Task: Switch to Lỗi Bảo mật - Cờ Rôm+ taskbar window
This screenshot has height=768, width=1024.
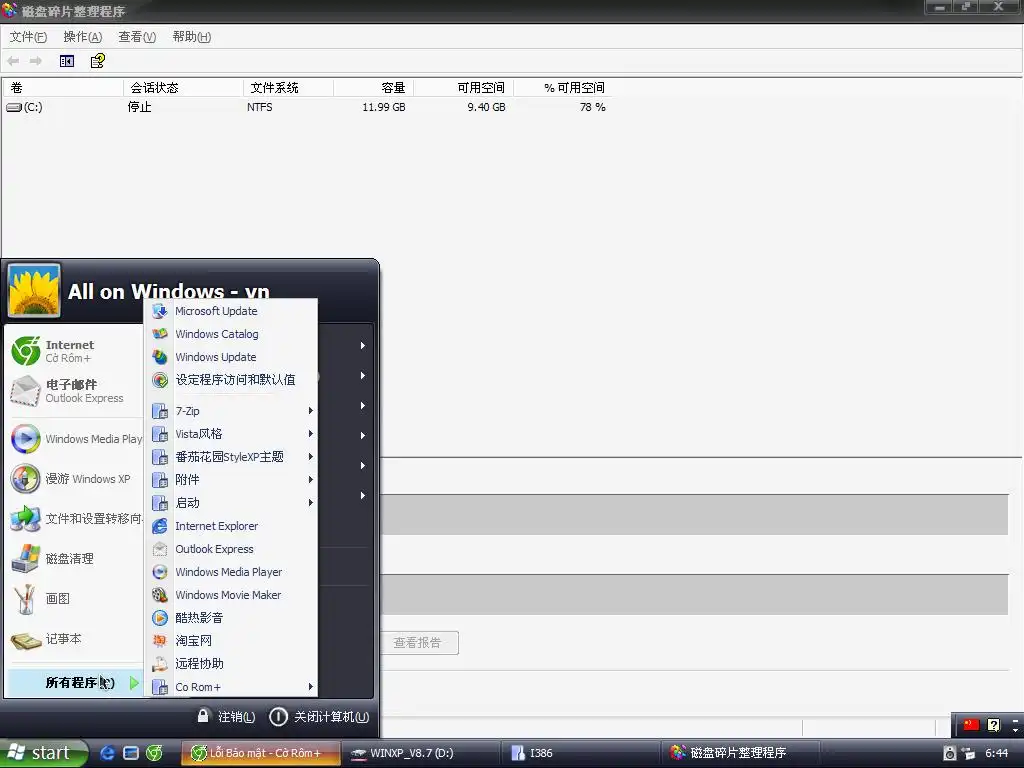Action: [261, 753]
